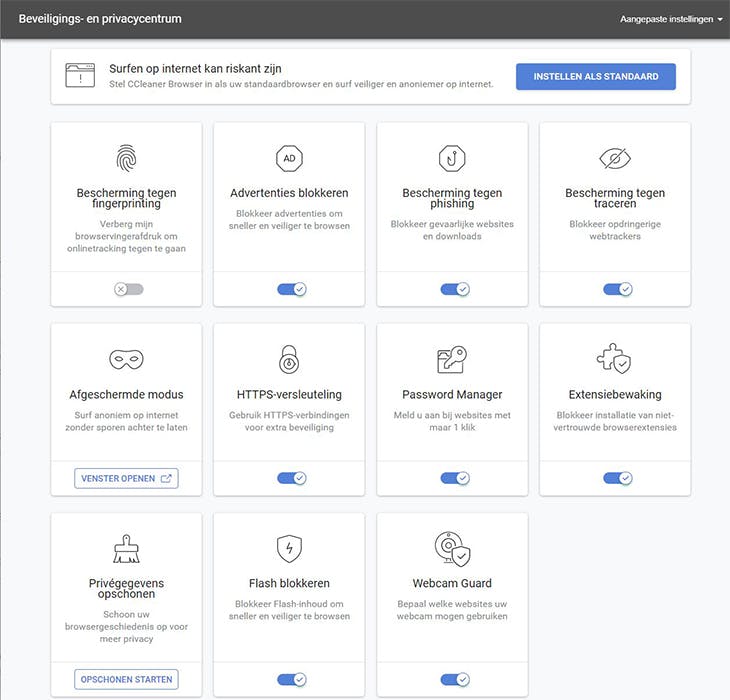Click the 'HTTPS-versleuteling' title

pos(289,394)
